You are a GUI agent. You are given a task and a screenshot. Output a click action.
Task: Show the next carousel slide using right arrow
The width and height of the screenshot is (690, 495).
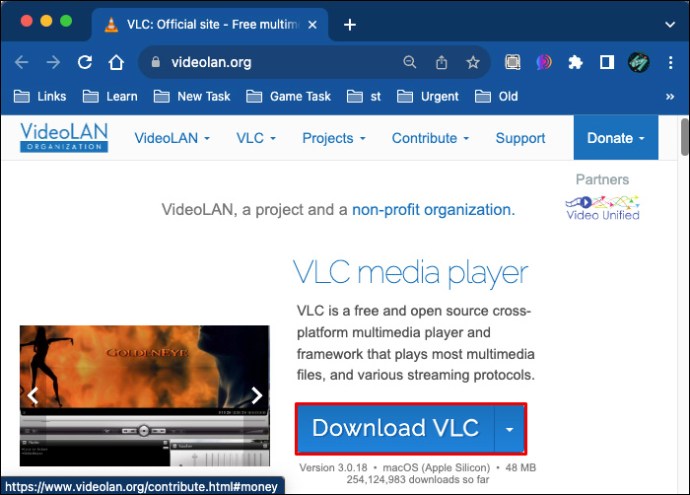pos(257,395)
